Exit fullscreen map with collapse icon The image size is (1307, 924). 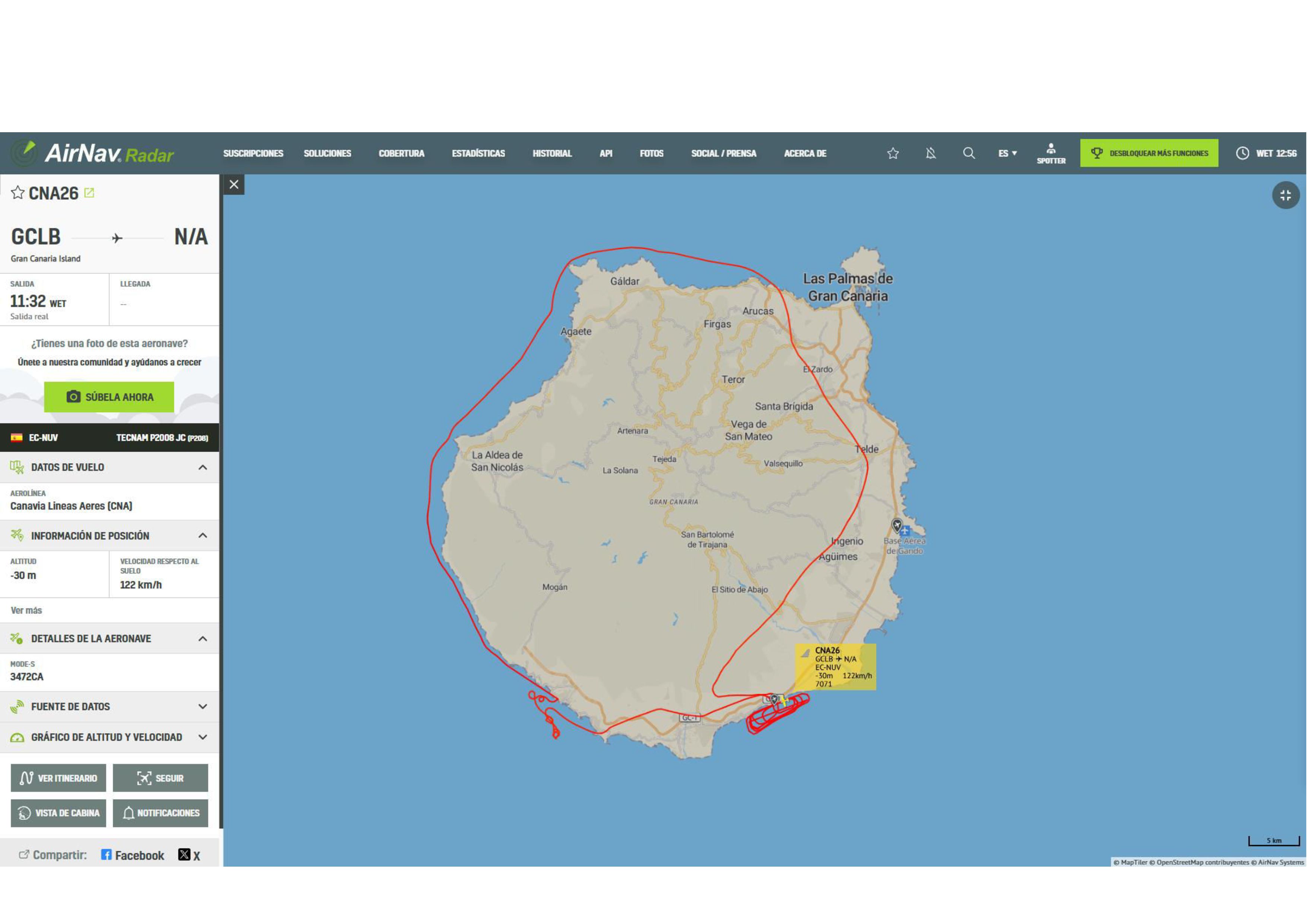[1285, 195]
